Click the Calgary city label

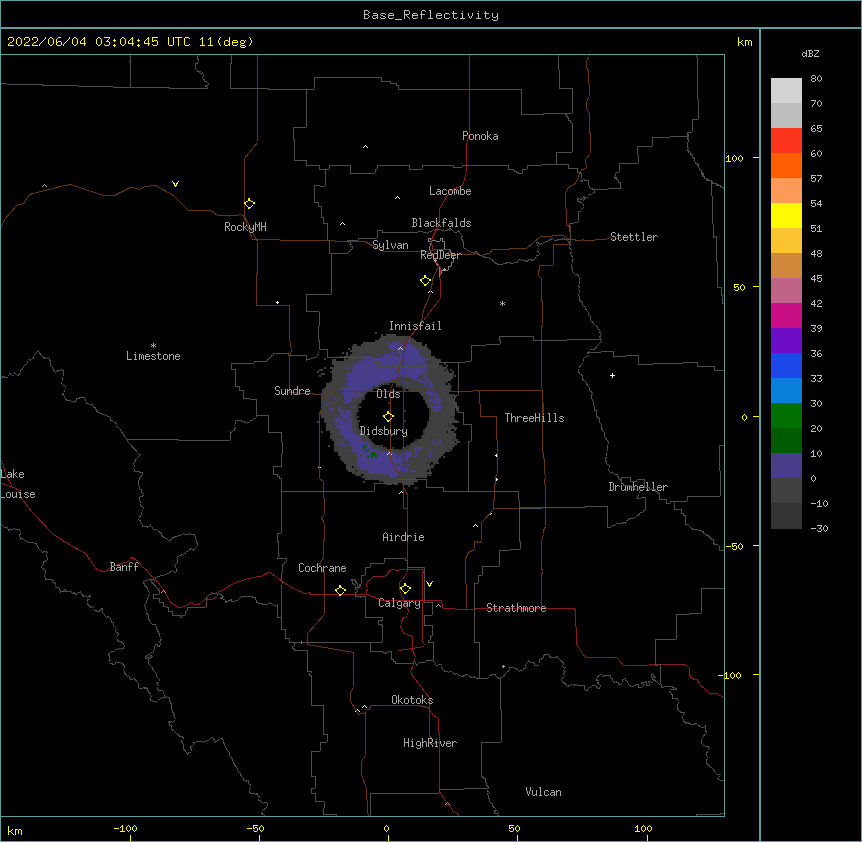(x=399, y=603)
